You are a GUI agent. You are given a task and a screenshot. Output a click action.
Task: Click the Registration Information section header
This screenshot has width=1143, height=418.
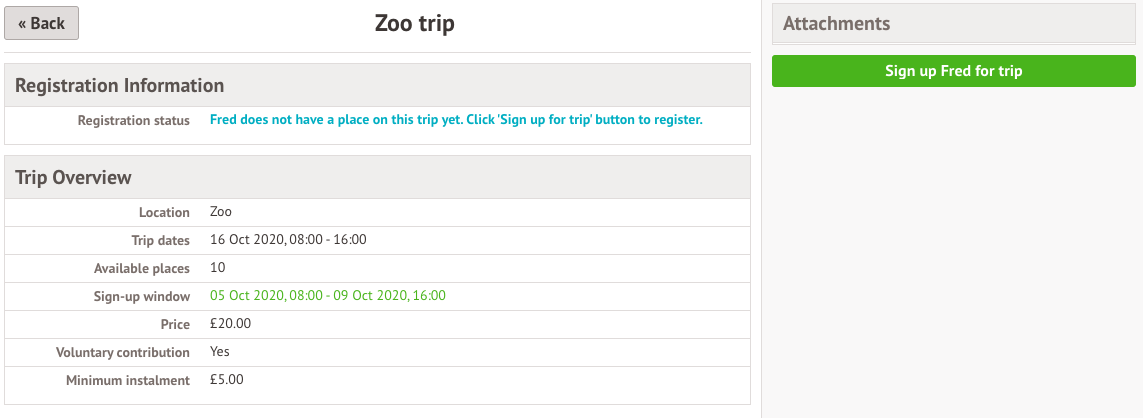coord(119,86)
